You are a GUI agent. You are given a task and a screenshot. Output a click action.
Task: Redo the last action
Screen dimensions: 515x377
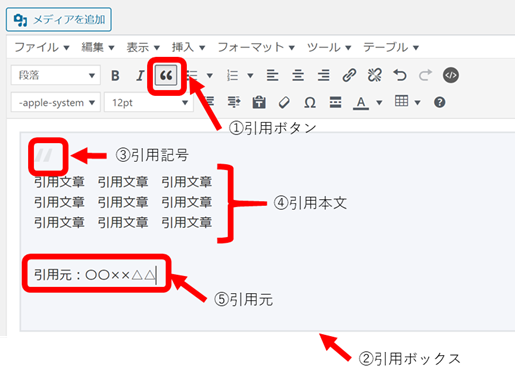(x=425, y=76)
